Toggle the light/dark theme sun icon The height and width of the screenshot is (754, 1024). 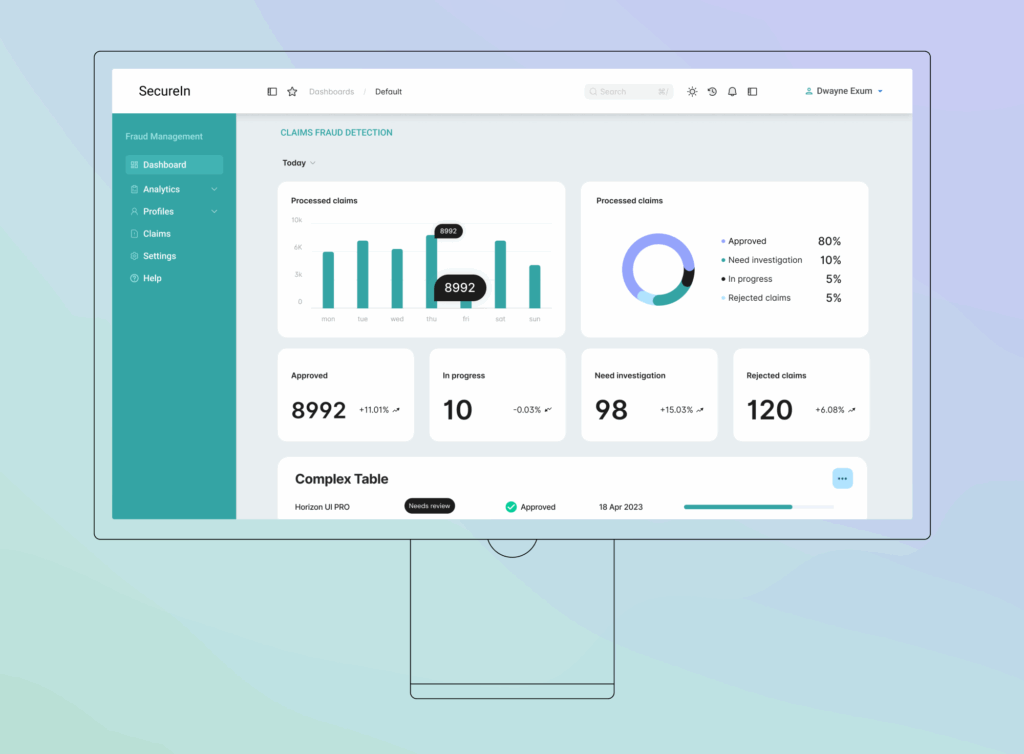pyautogui.click(x=692, y=92)
